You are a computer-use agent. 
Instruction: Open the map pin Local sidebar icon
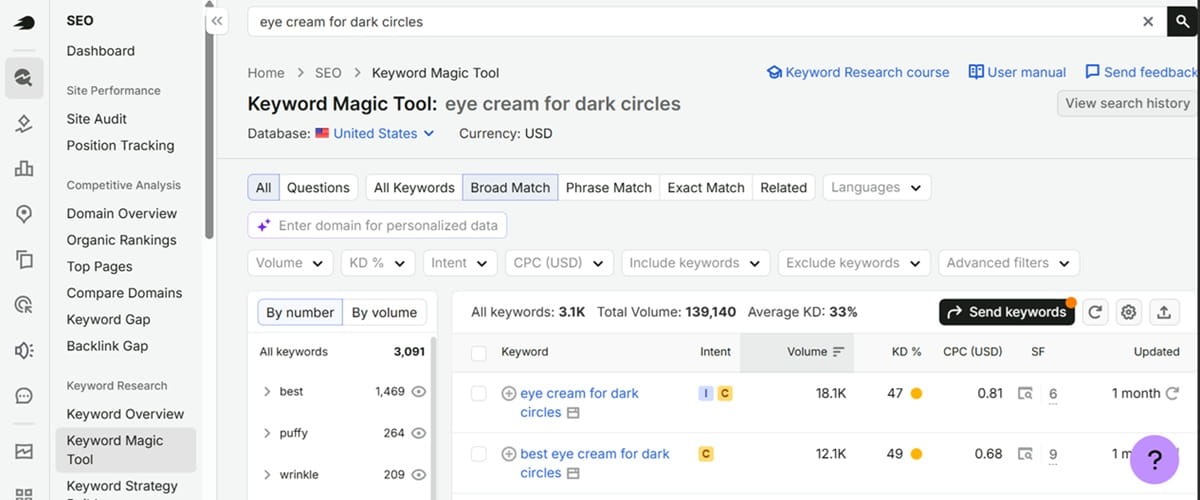(24, 214)
